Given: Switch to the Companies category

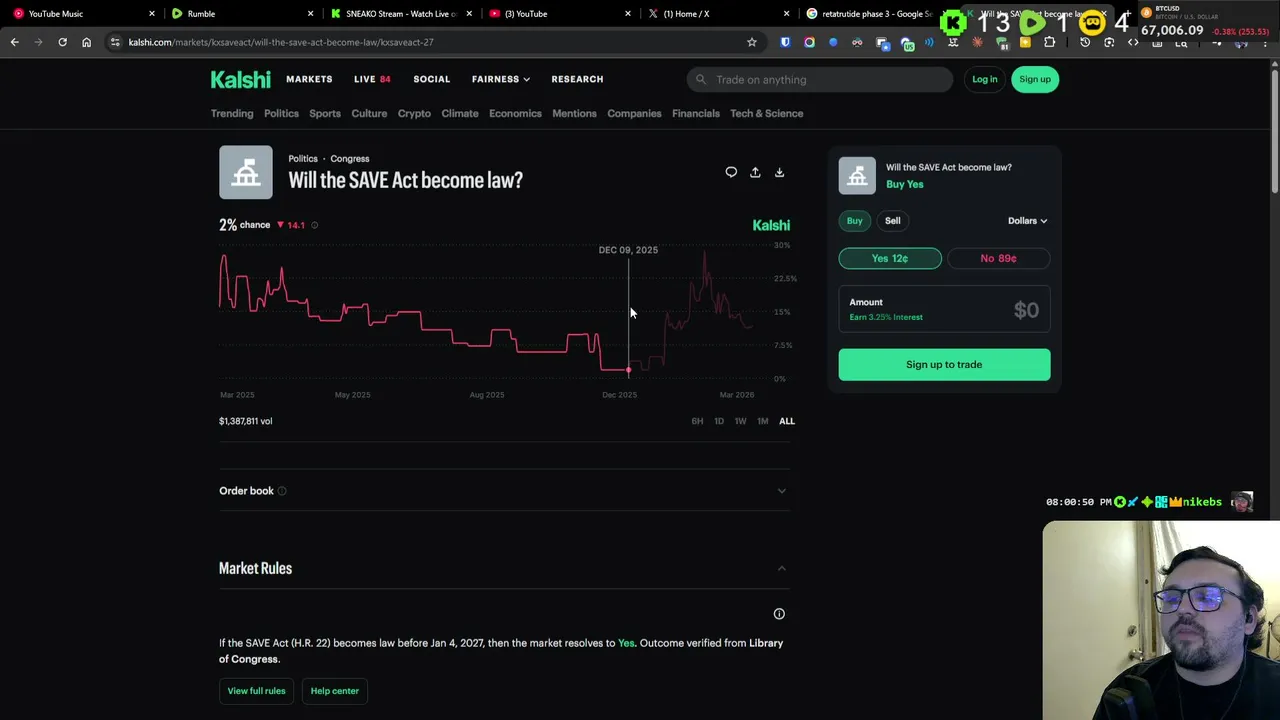Looking at the screenshot, I should pyautogui.click(x=634, y=113).
